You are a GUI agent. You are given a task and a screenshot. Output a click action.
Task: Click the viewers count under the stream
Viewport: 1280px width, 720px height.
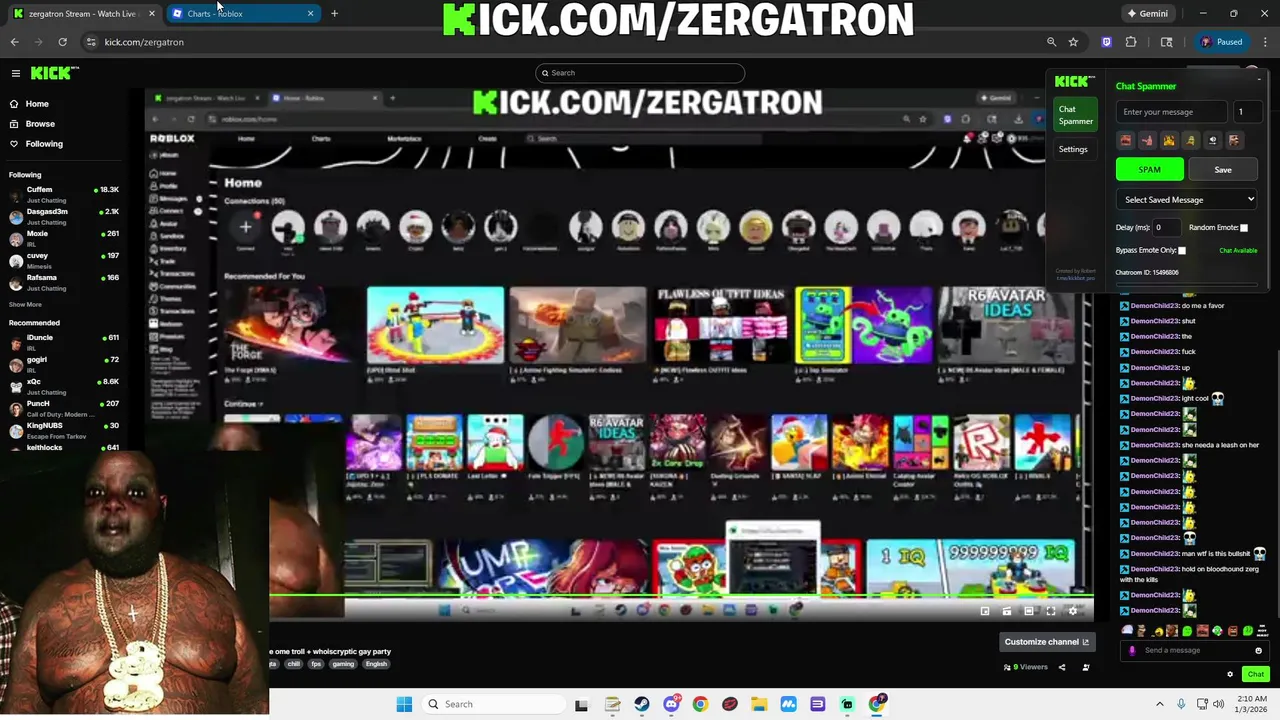pos(1026,667)
